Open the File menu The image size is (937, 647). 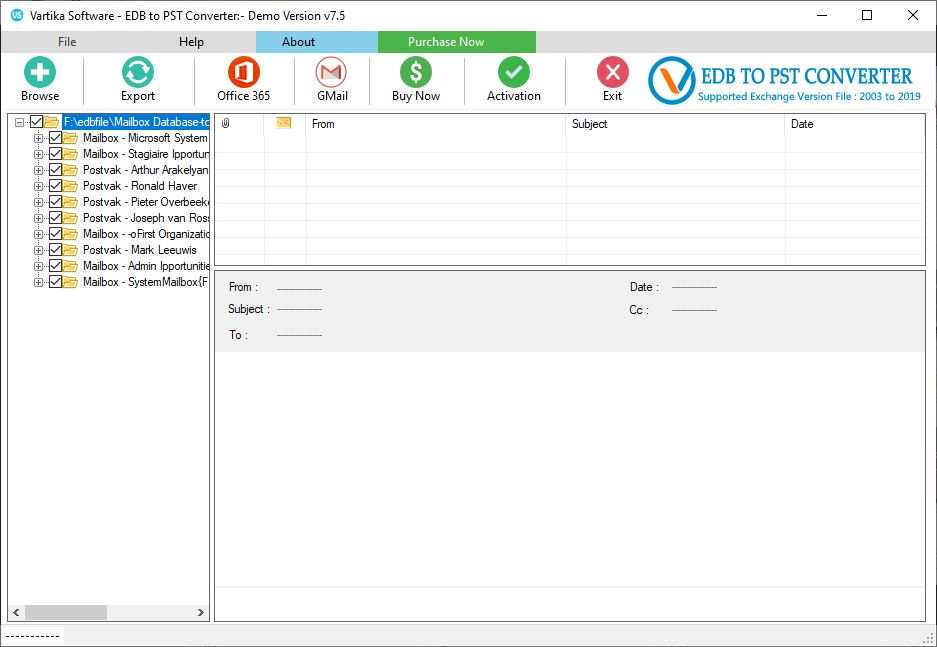coord(67,42)
